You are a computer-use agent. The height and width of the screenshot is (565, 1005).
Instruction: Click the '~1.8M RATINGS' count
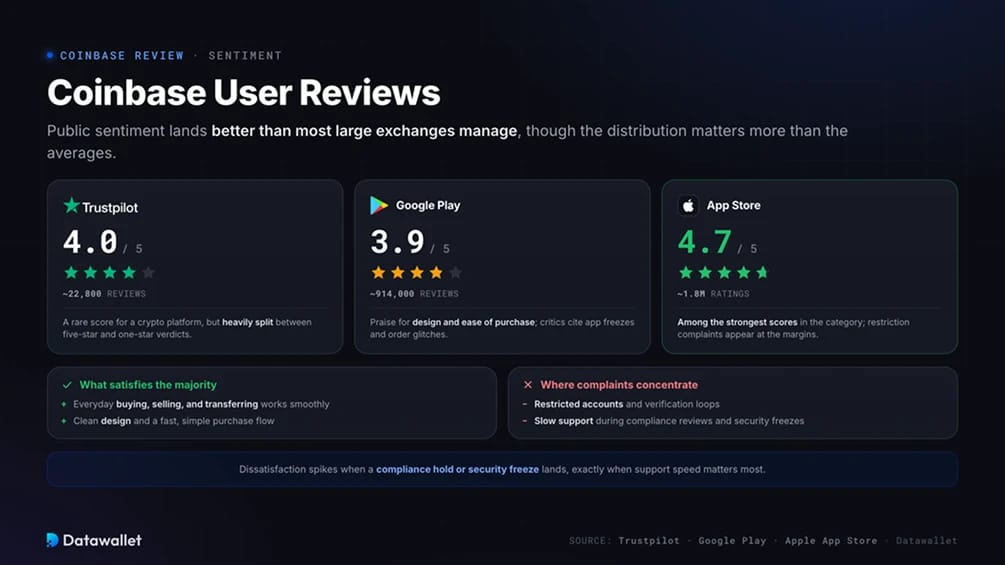click(x=713, y=293)
